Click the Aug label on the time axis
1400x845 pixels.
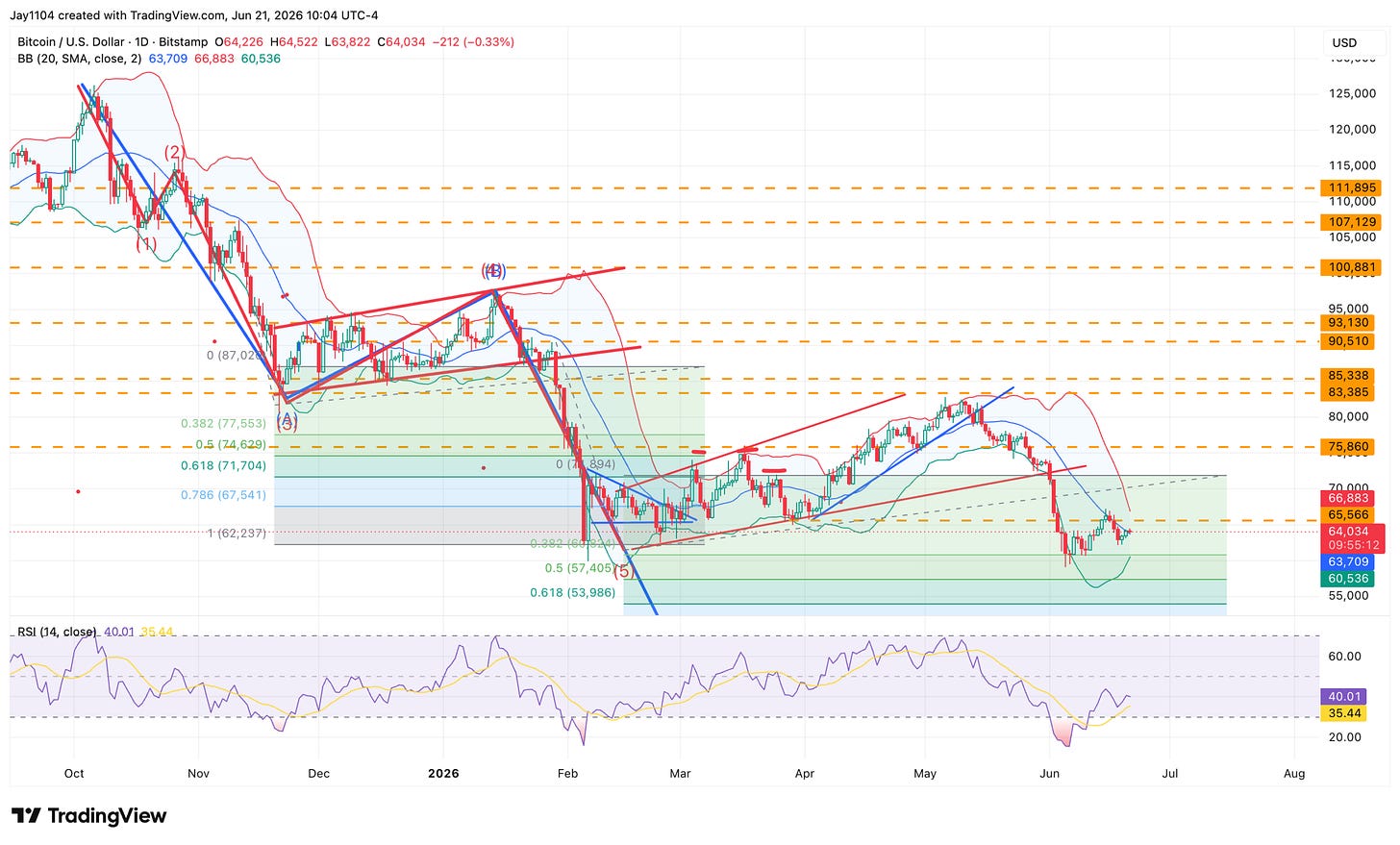tap(1294, 773)
